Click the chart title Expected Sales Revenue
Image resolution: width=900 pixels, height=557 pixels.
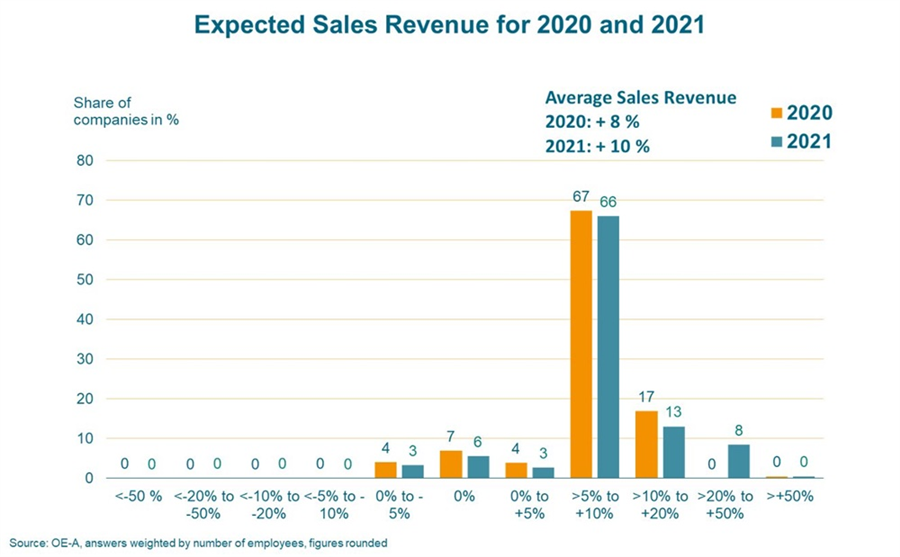[449, 25]
